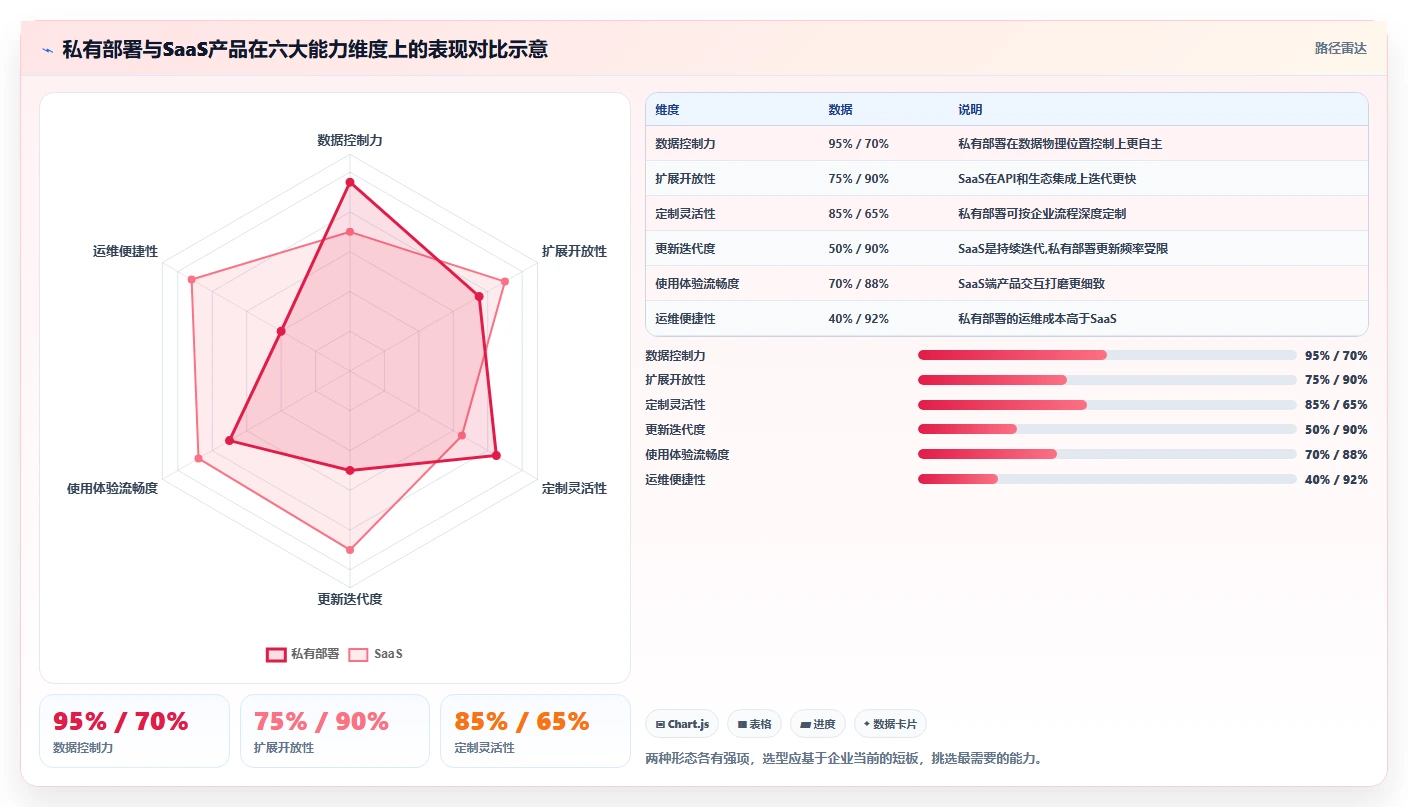
Task: Click the SaaS data point on 更新迭代度 axis
Action: [x=350, y=550]
